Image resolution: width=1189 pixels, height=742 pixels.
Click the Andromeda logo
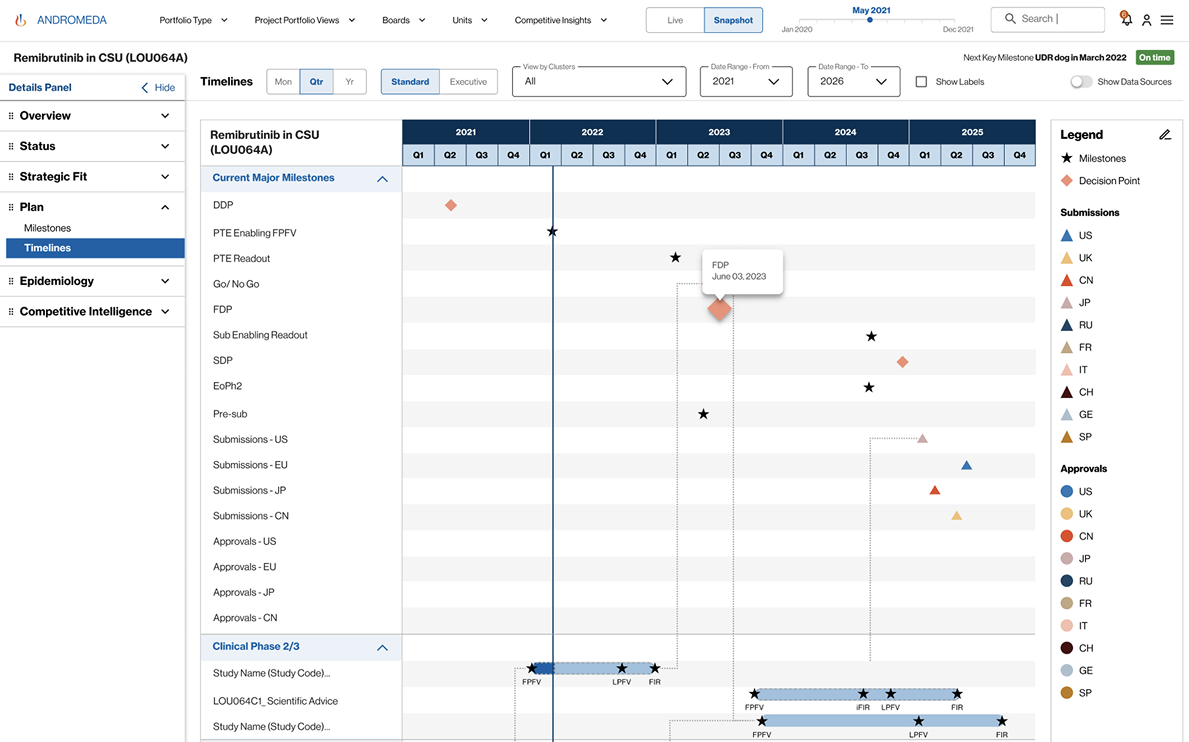point(61,20)
